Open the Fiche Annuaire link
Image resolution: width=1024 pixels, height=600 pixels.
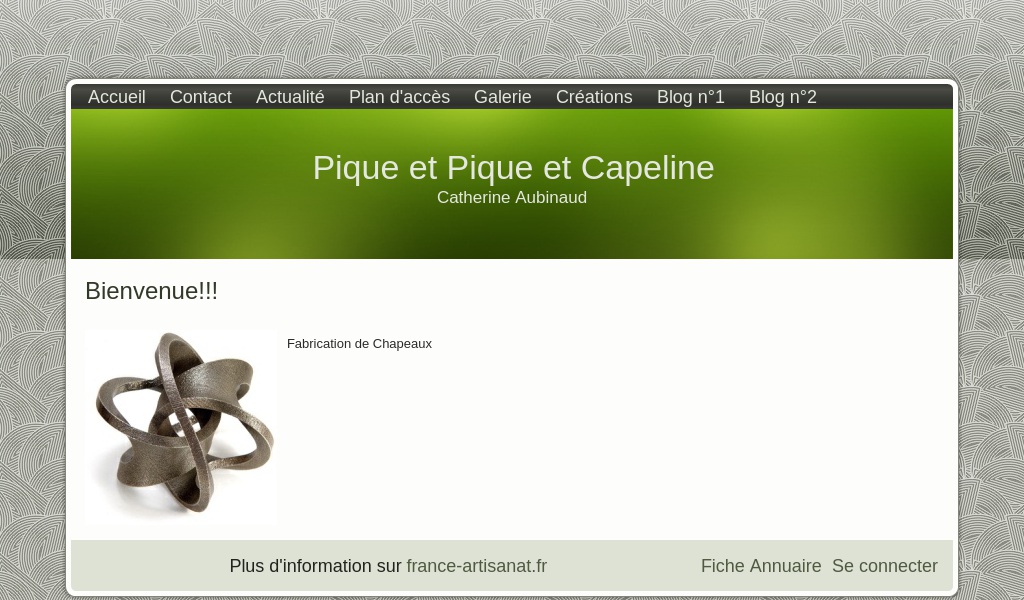(x=761, y=565)
